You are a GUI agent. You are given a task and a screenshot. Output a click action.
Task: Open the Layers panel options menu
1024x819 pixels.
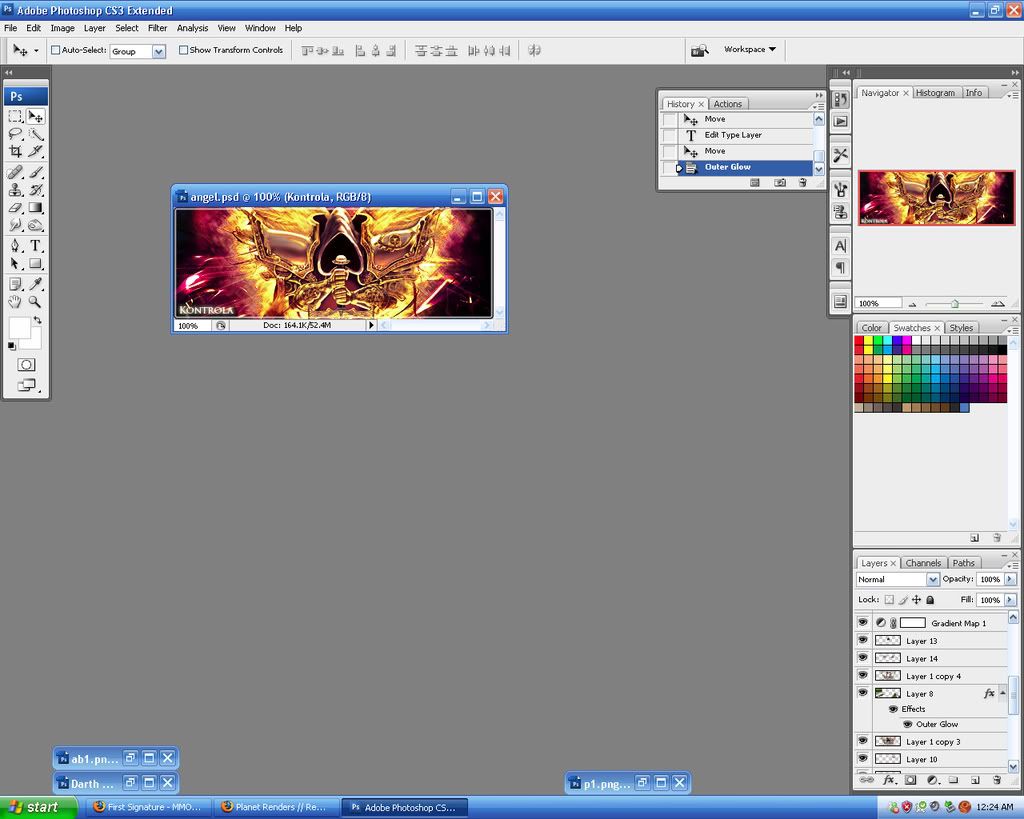[1012, 565]
